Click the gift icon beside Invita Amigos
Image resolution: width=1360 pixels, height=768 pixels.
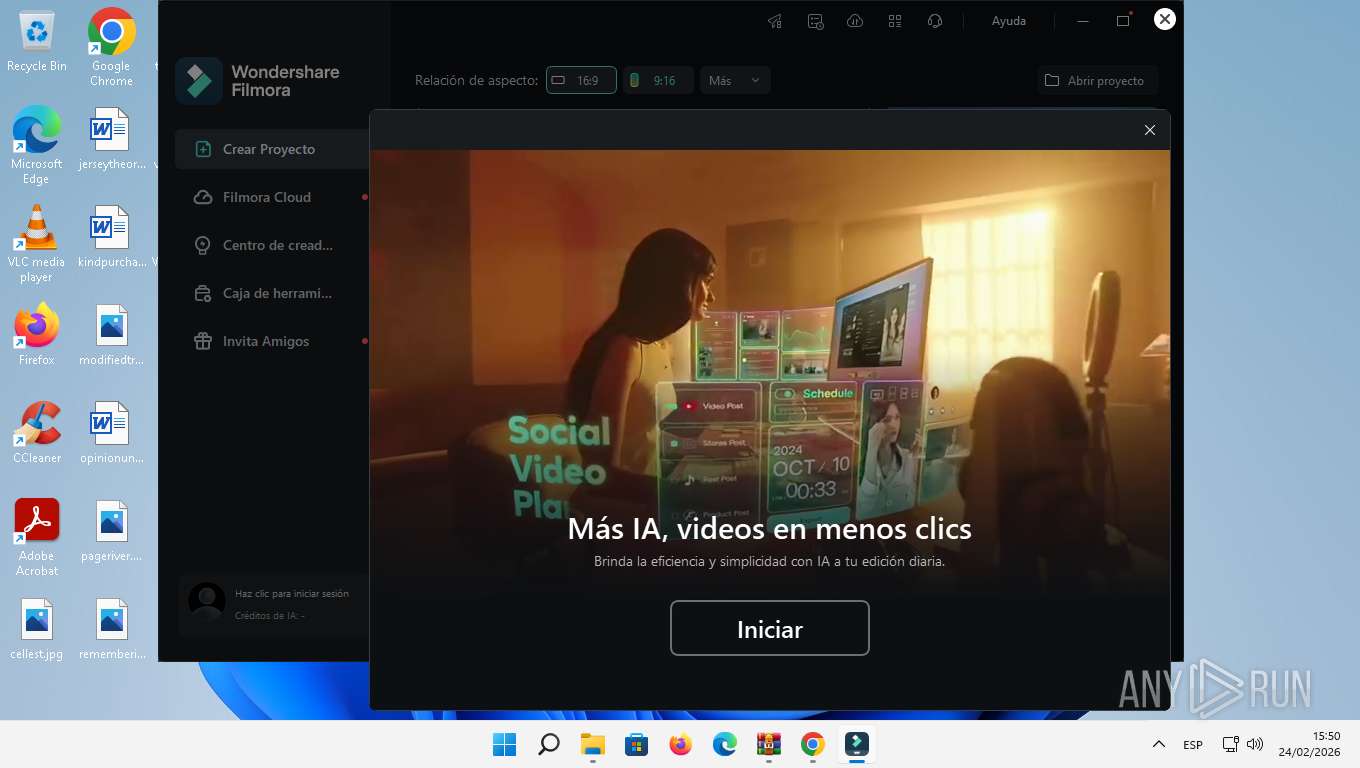coord(203,341)
